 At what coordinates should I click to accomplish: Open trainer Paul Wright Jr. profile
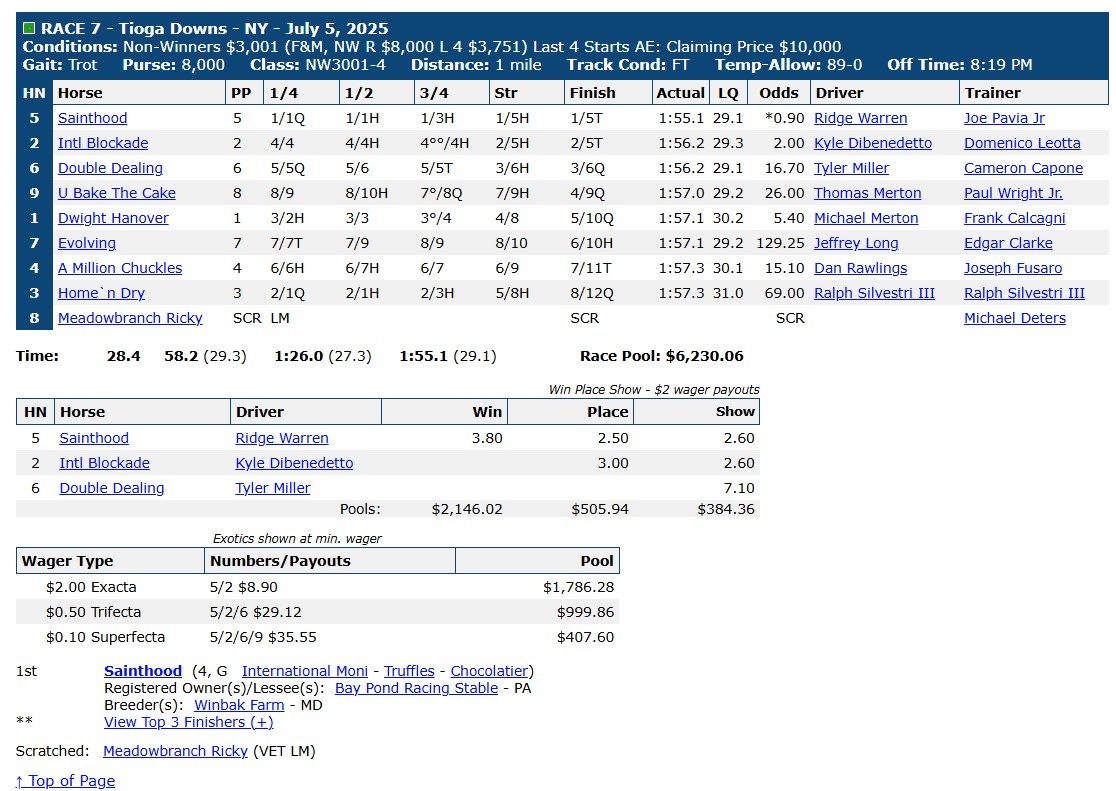[x=1014, y=193]
